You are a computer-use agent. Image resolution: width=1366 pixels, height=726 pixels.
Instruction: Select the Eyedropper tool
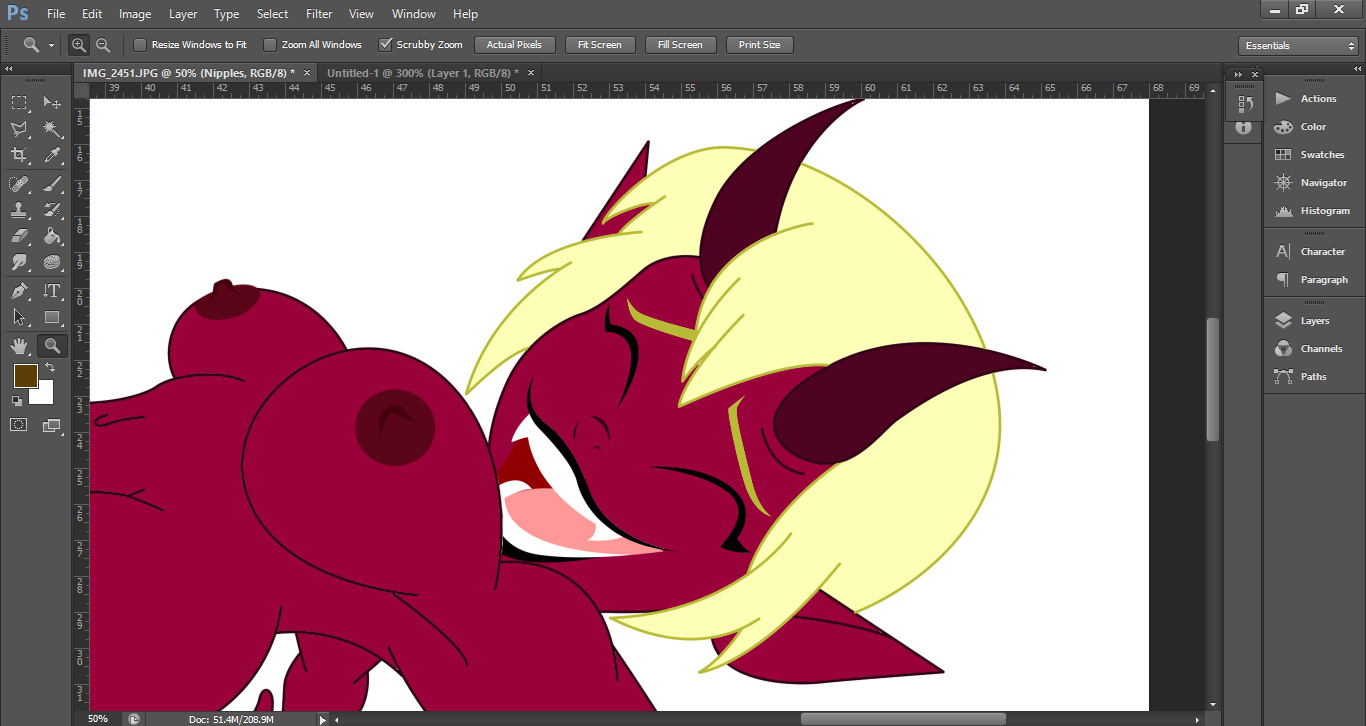tap(52, 155)
